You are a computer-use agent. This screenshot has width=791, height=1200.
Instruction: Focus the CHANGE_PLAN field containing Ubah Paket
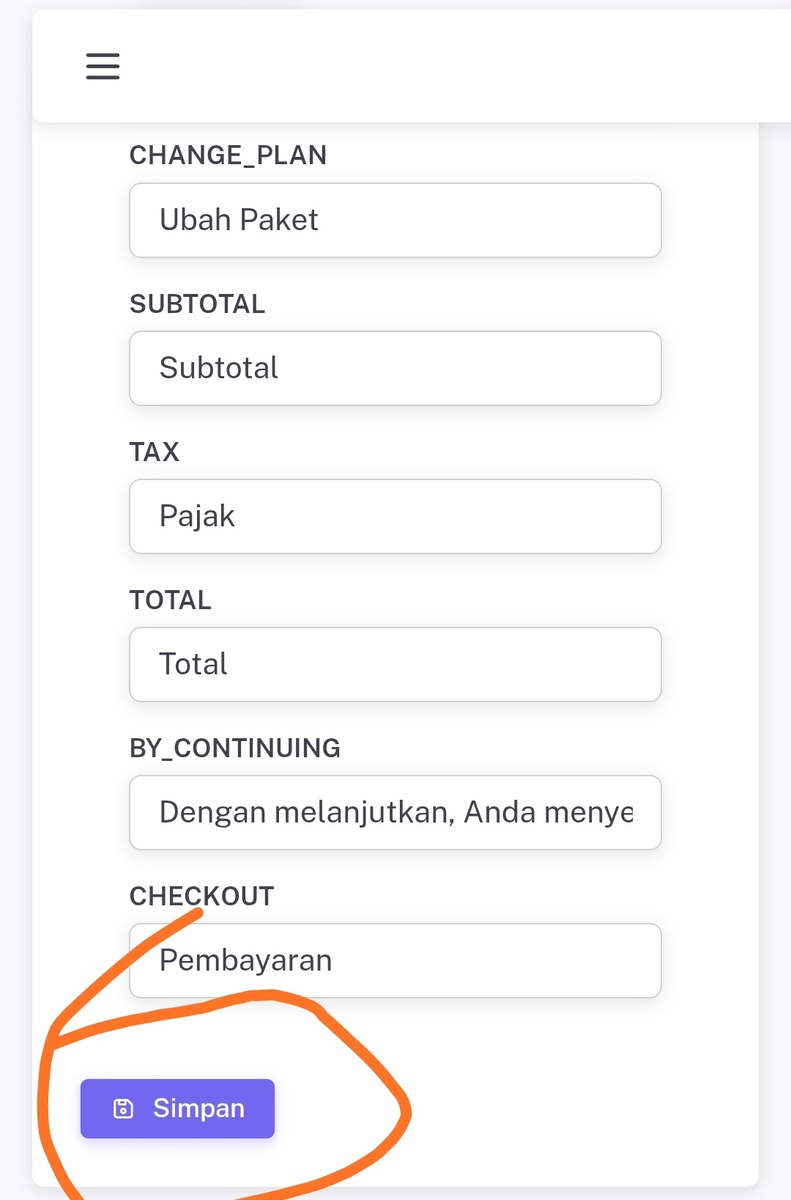pos(395,220)
